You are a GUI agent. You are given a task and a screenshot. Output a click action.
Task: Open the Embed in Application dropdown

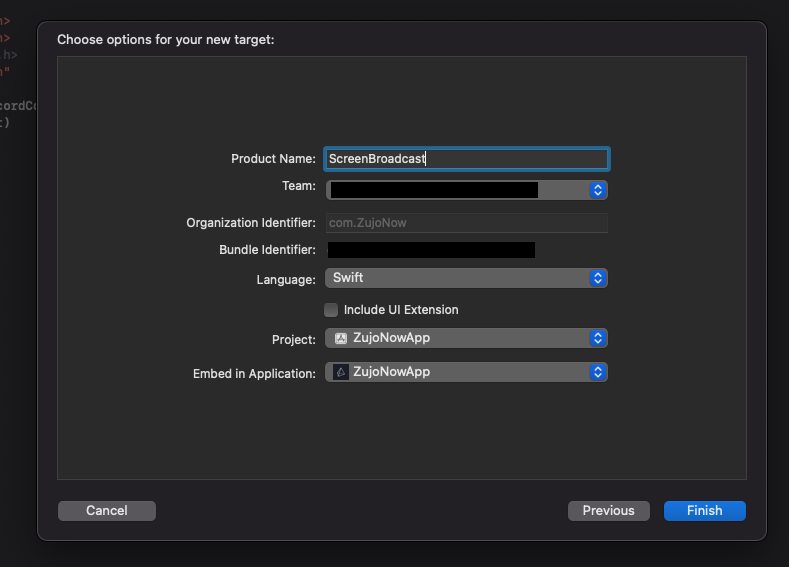[x=466, y=372]
